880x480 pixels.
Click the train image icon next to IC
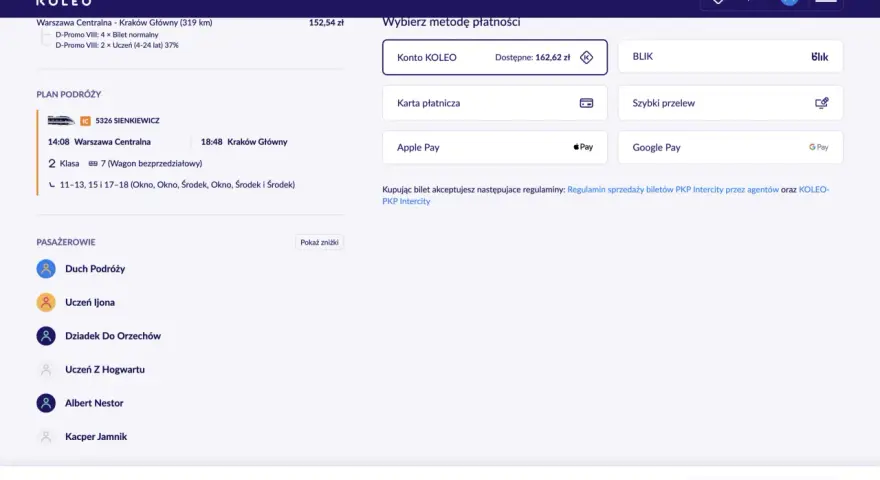tap(61, 120)
